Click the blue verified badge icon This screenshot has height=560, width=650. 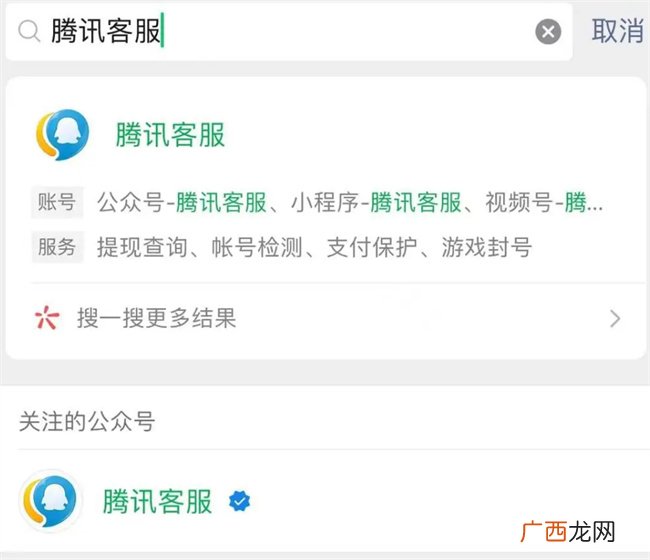(x=240, y=501)
